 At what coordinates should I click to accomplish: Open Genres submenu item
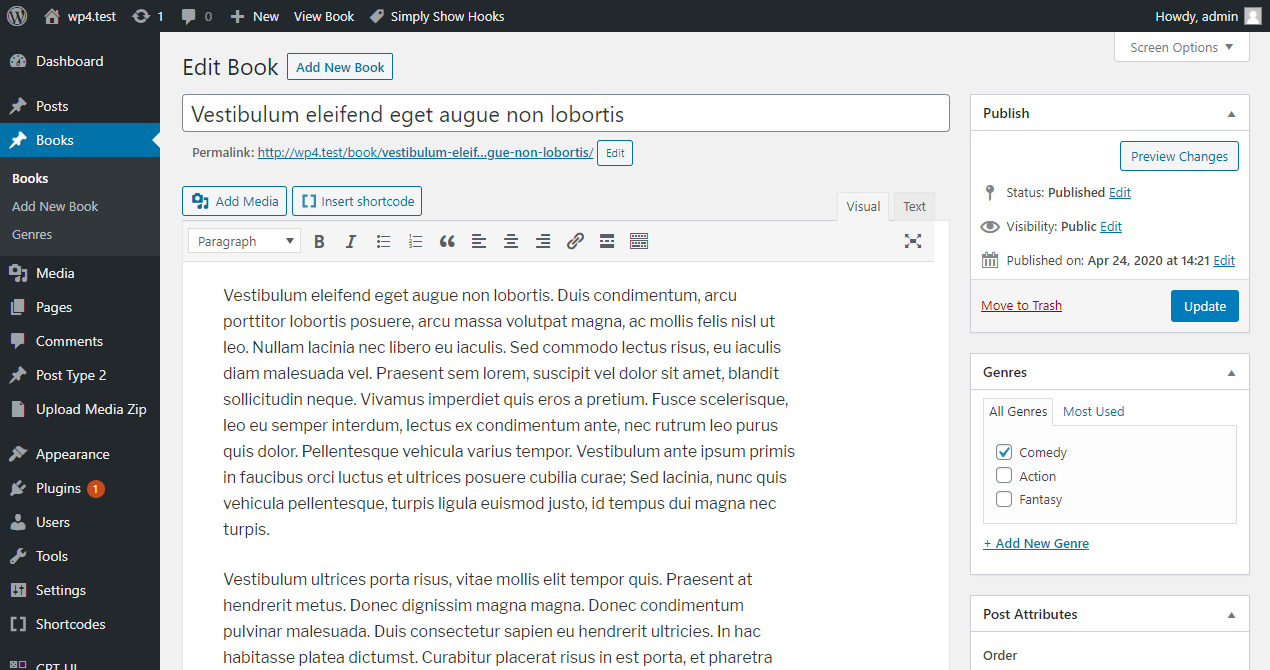click(32, 234)
